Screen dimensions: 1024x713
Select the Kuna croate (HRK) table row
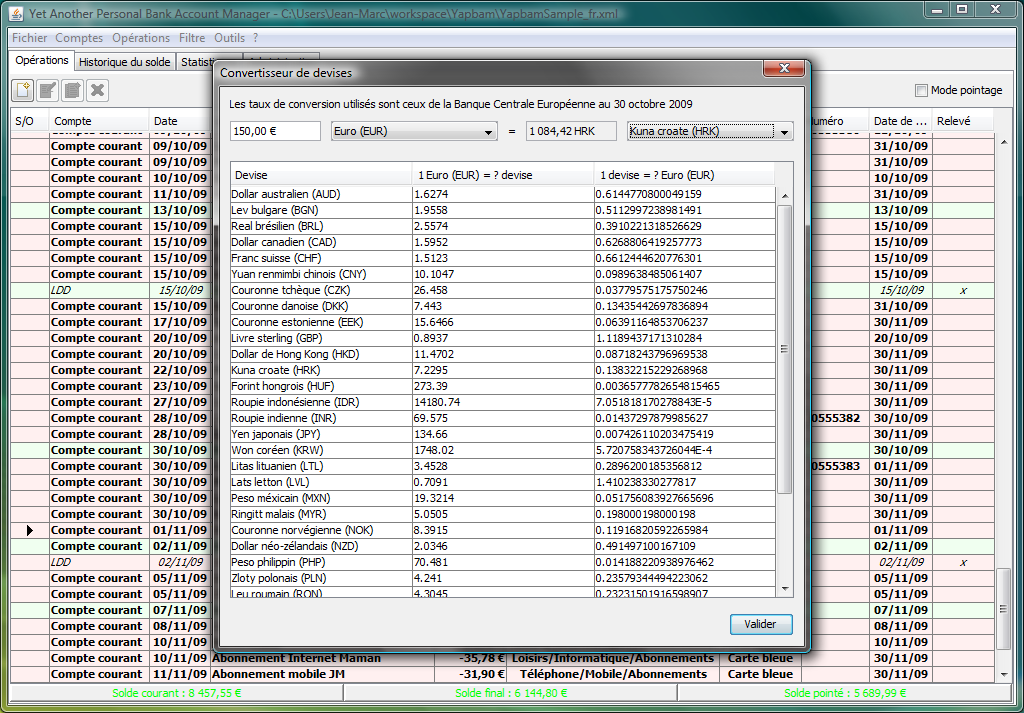click(503, 370)
